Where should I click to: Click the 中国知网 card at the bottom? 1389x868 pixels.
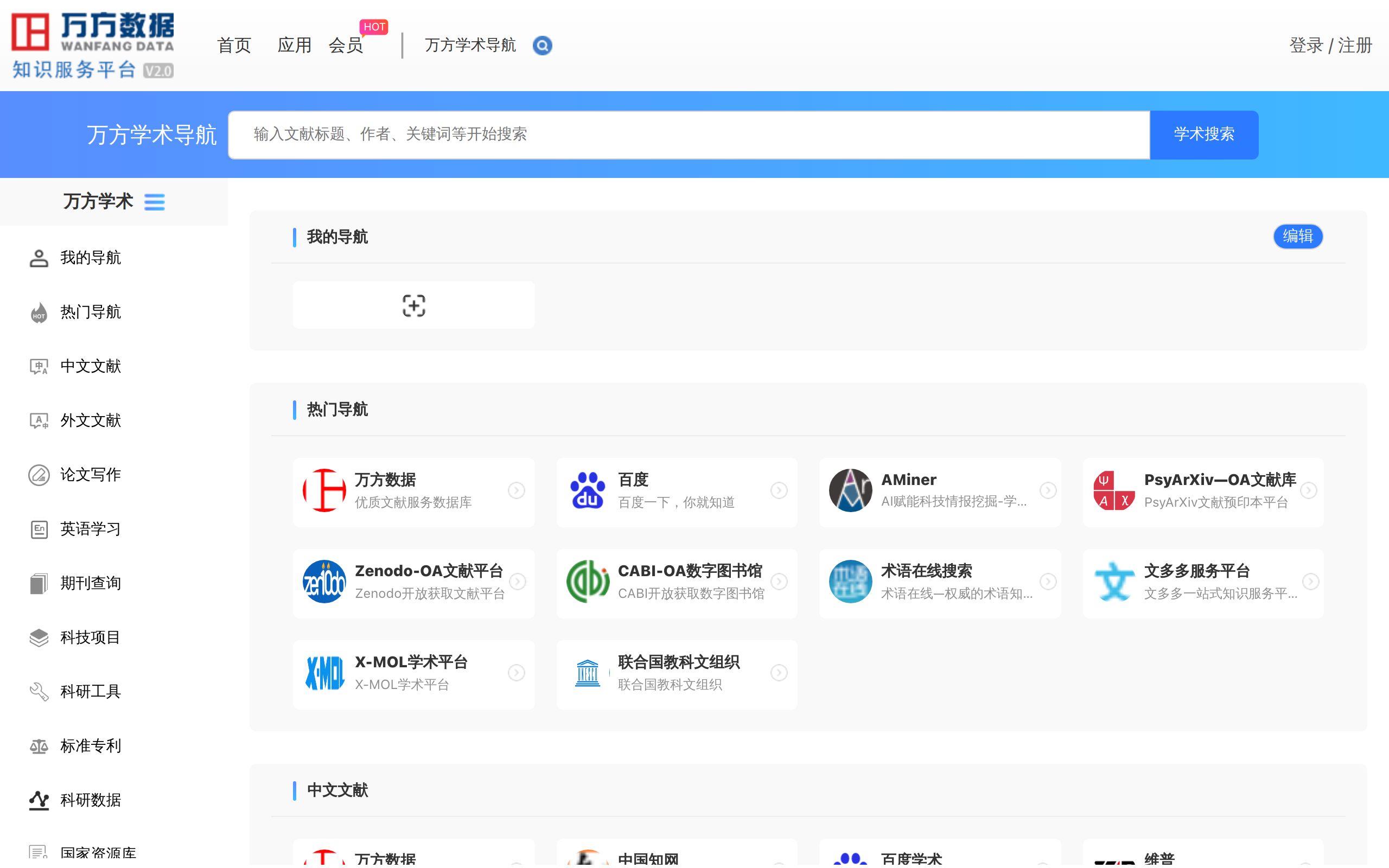(677, 853)
